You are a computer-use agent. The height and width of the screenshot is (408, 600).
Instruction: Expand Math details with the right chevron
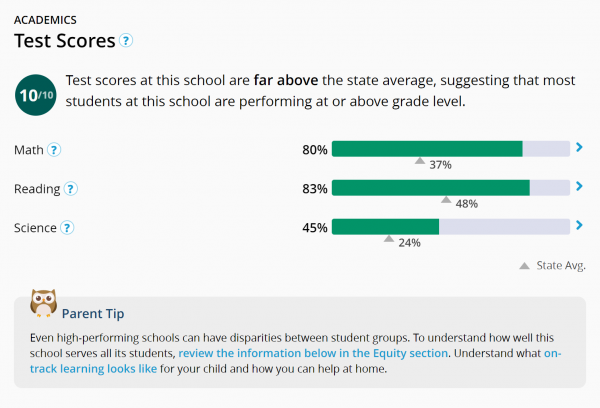(579, 149)
